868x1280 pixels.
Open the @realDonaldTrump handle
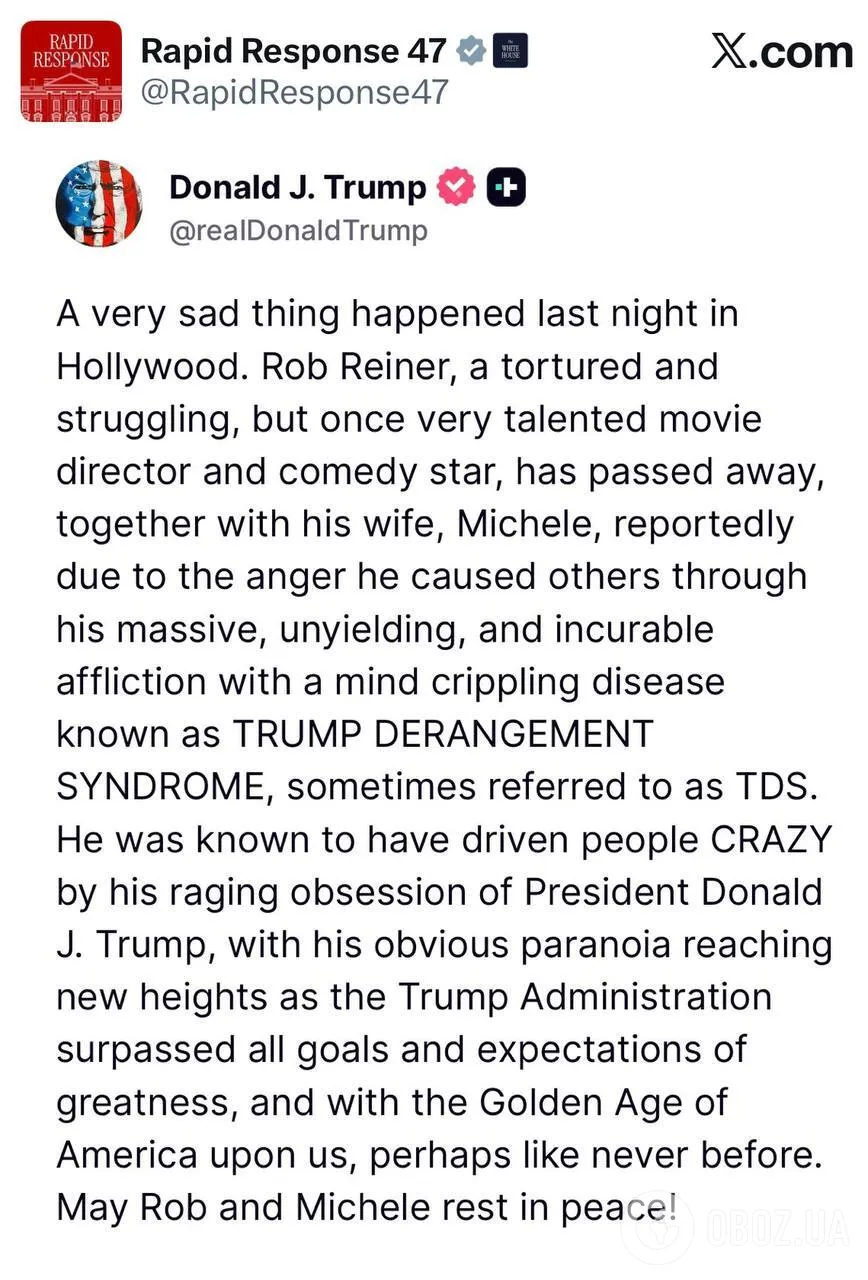point(298,230)
